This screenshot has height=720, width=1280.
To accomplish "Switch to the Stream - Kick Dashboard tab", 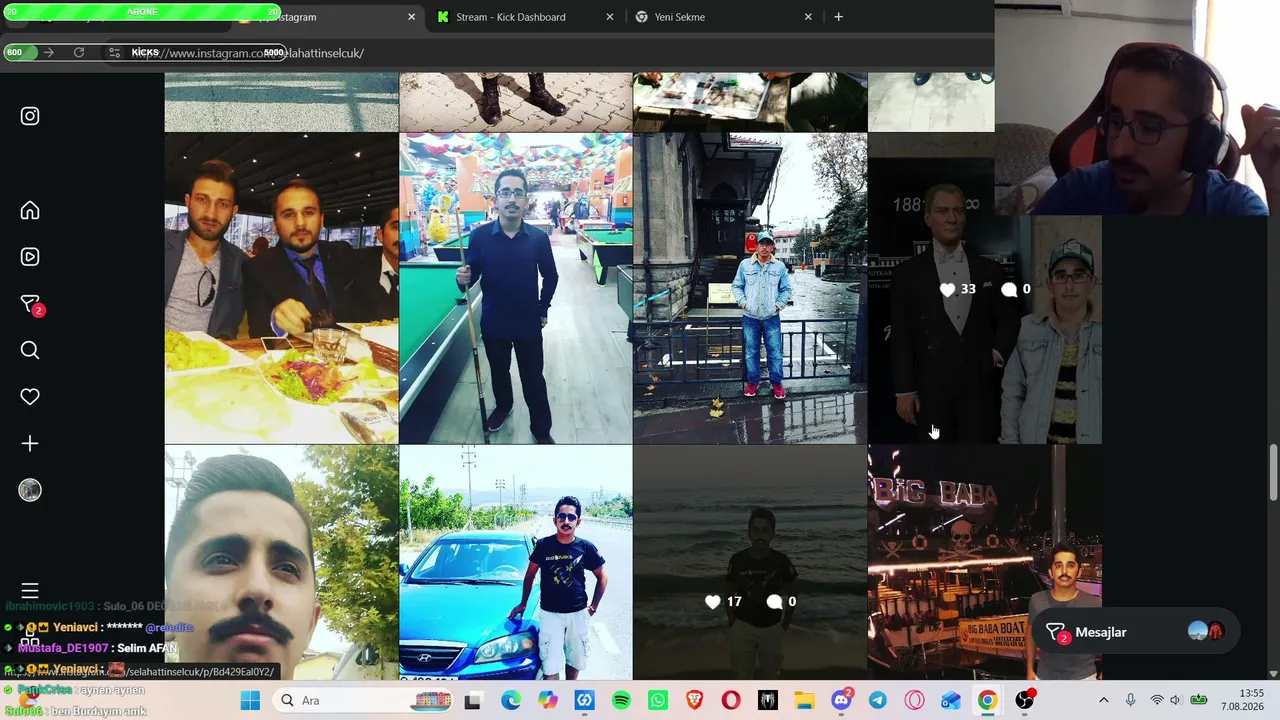I will [x=525, y=17].
